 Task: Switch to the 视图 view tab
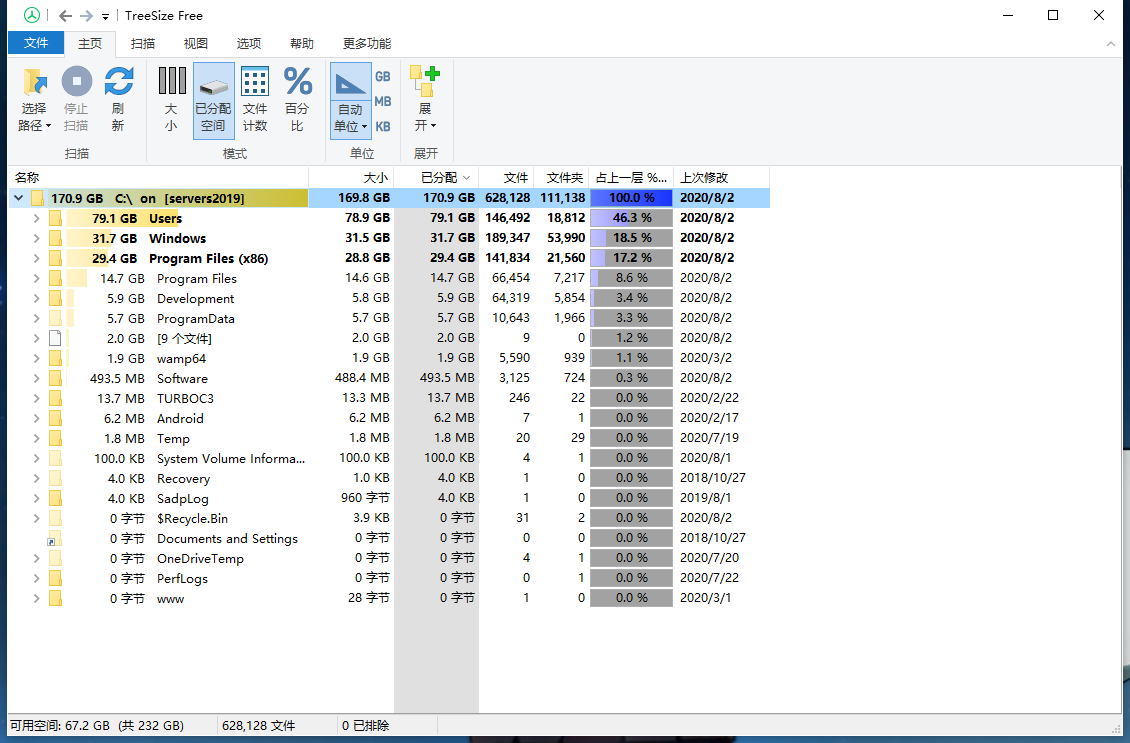click(x=195, y=43)
